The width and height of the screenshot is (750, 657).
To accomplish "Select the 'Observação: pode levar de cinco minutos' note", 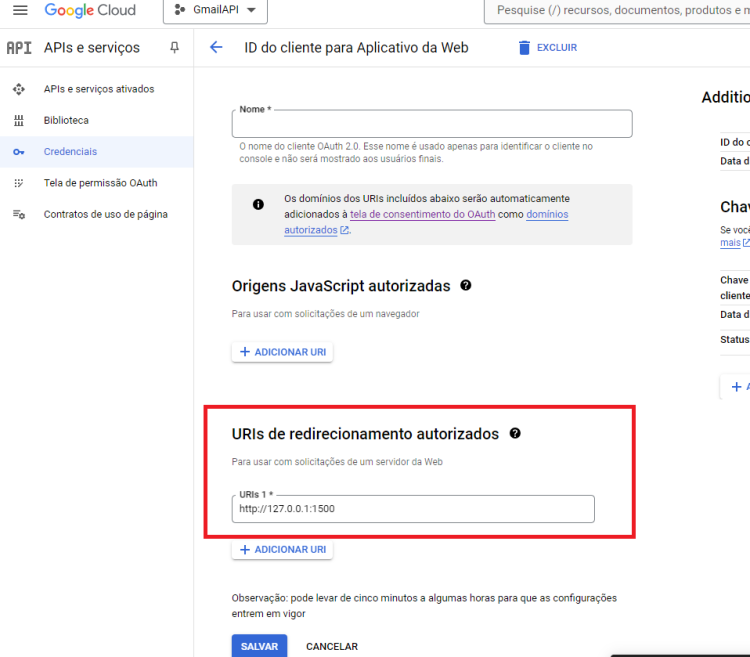I will point(424,606).
